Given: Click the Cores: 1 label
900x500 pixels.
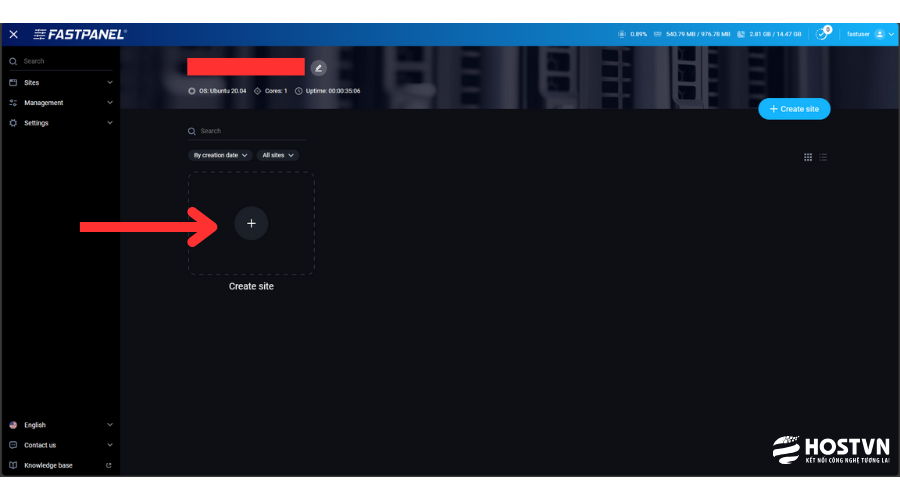Looking at the screenshot, I should tap(276, 91).
